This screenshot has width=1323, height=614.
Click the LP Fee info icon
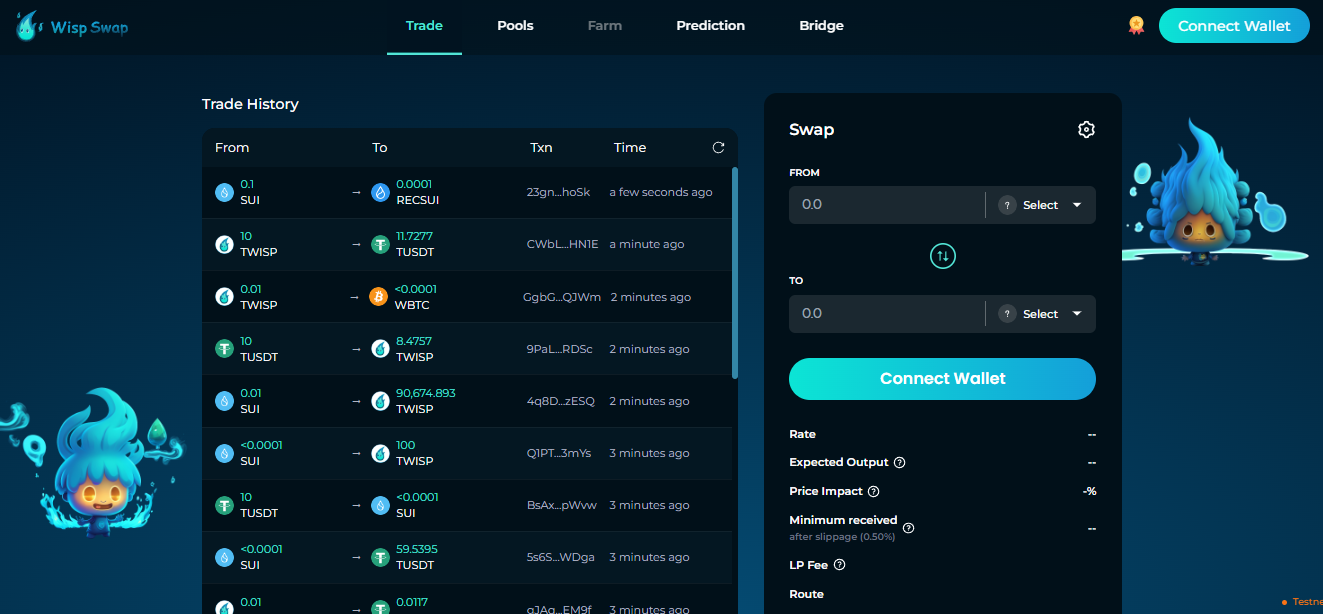[839, 565]
